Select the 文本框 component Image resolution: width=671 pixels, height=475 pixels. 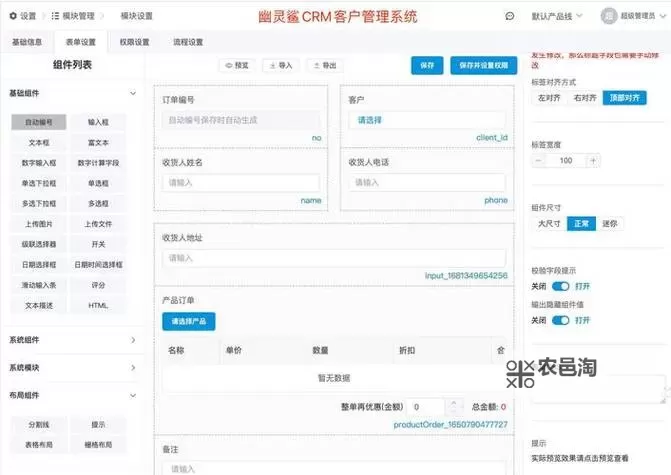pyautogui.click(x=39, y=142)
